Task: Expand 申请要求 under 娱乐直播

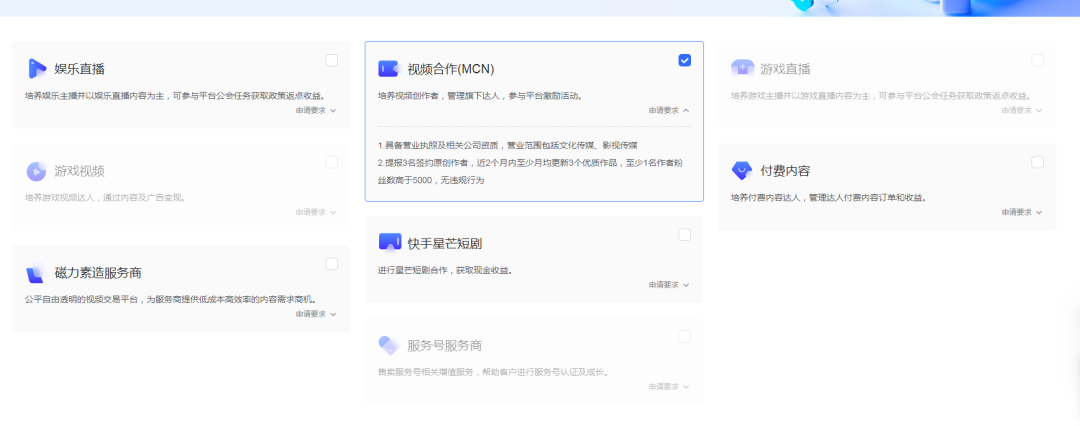Action: click(x=316, y=110)
